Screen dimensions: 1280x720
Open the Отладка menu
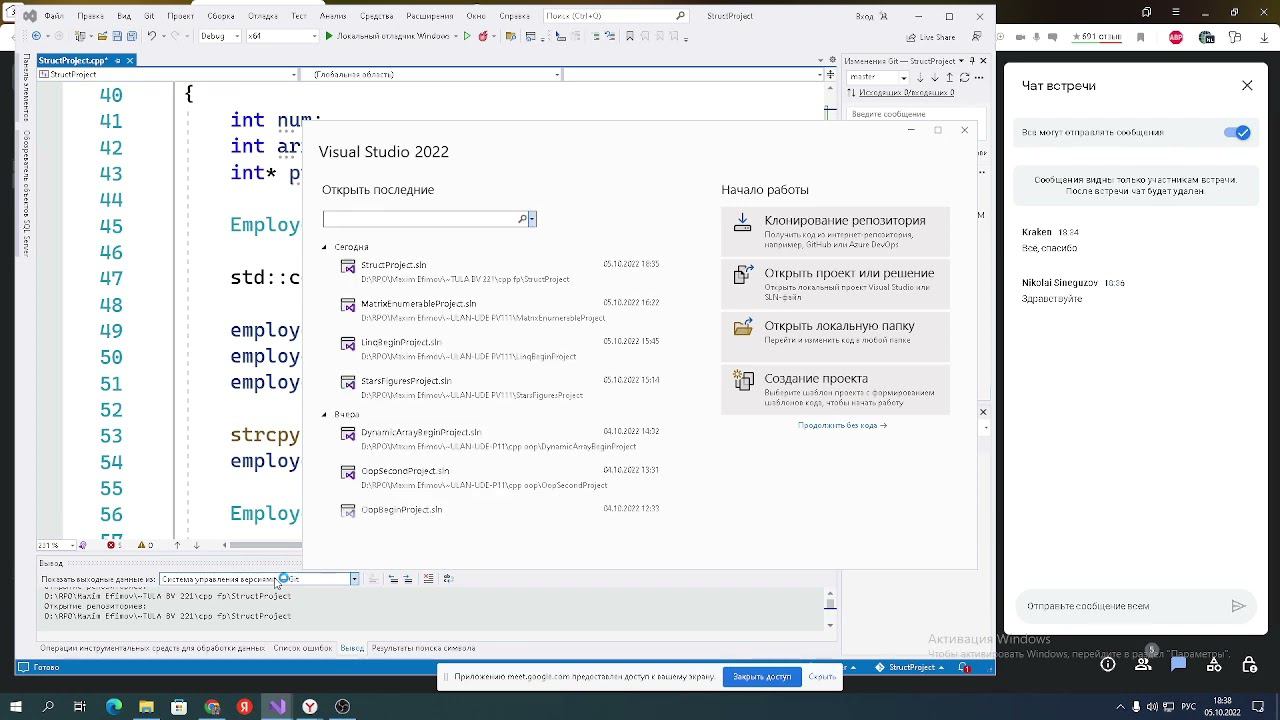[263, 16]
